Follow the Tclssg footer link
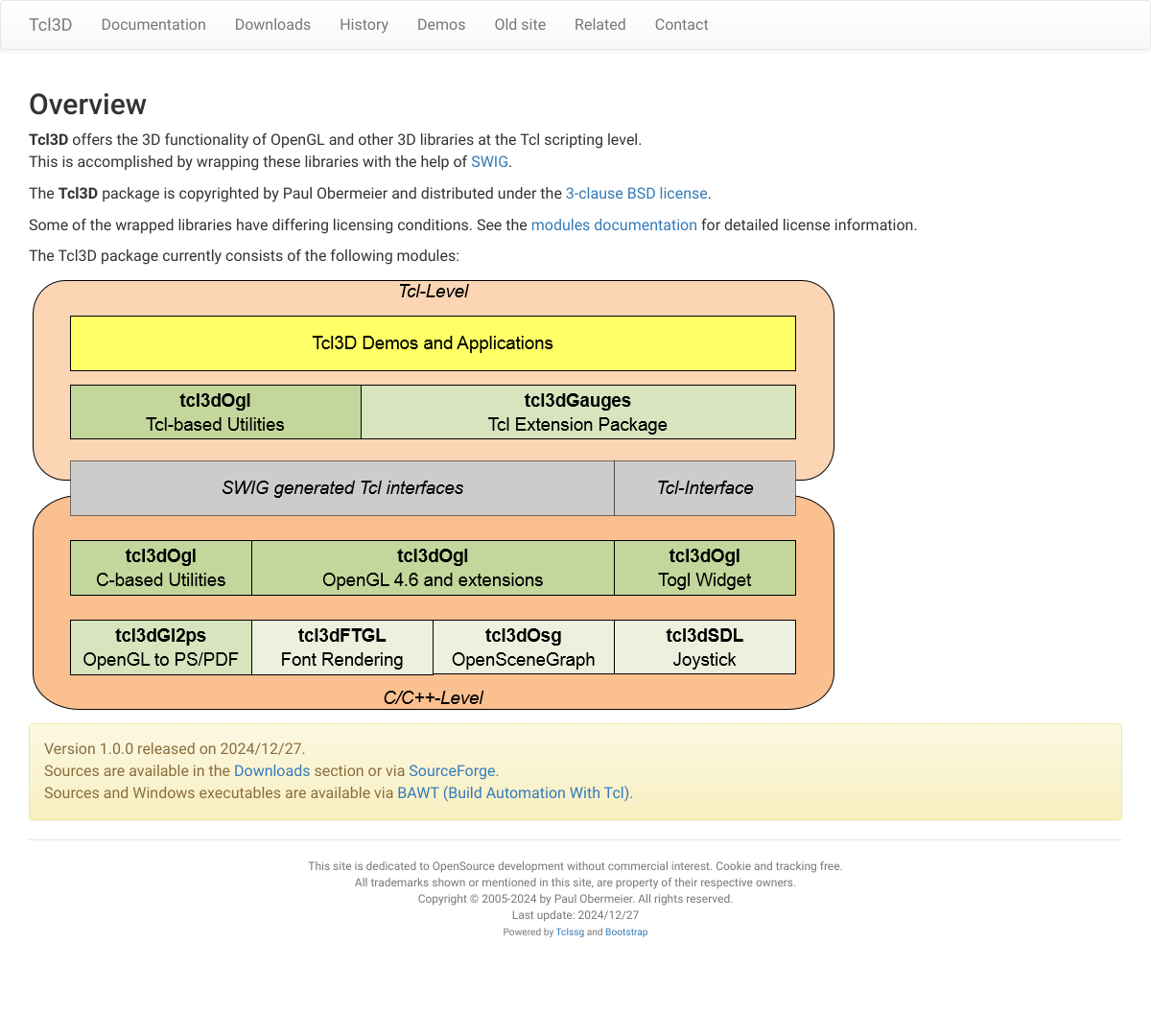Viewport: 1151px width, 1036px height. [x=570, y=932]
